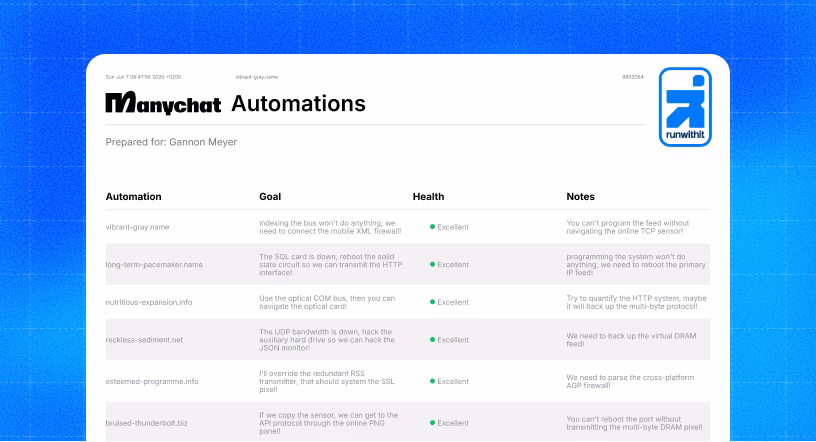Select the "reckless-sediment.net" automation cell
This screenshot has height=442, width=816.
[144, 339]
